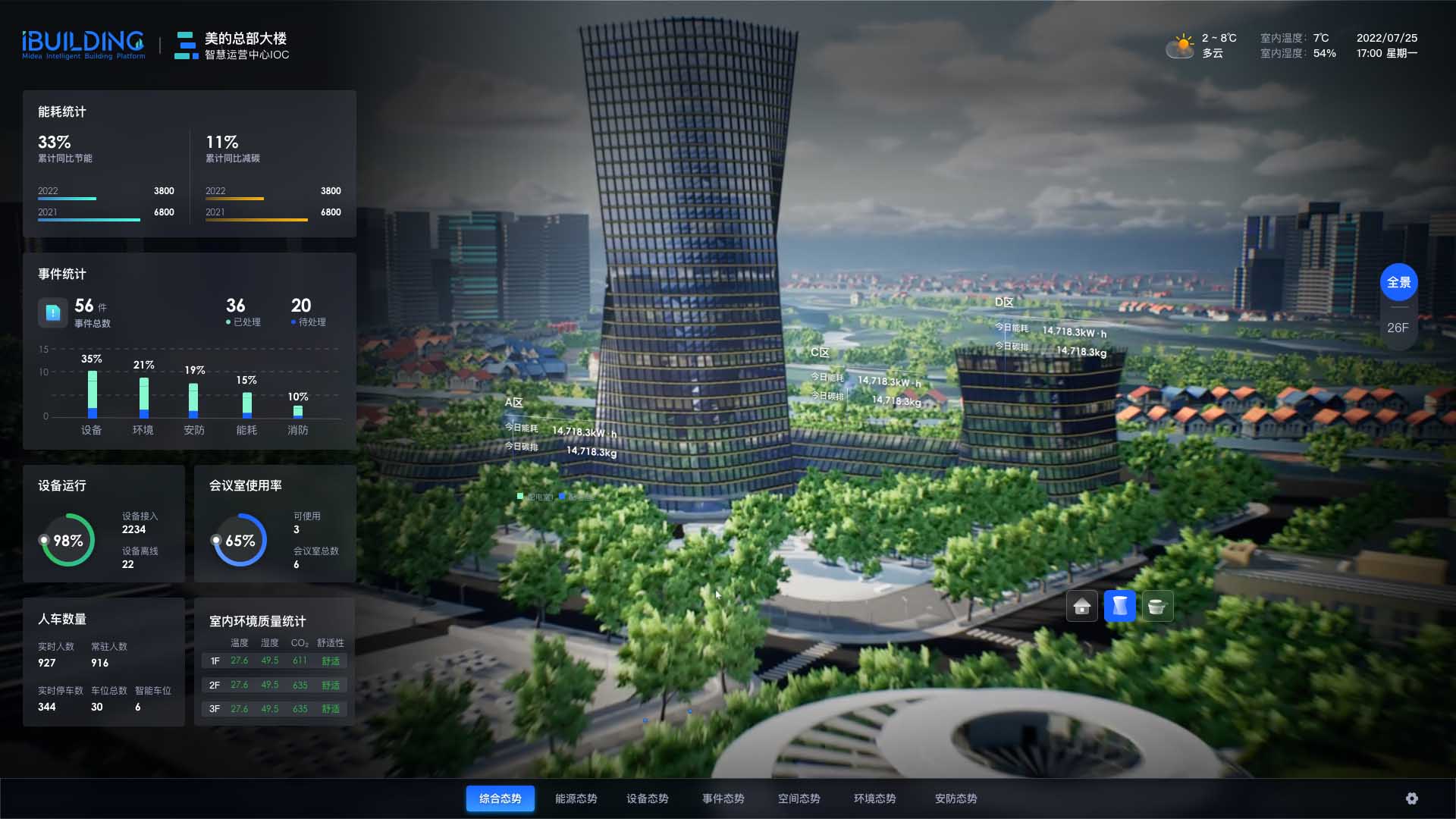
Task: Click the home view icon
Action: click(1082, 606)
